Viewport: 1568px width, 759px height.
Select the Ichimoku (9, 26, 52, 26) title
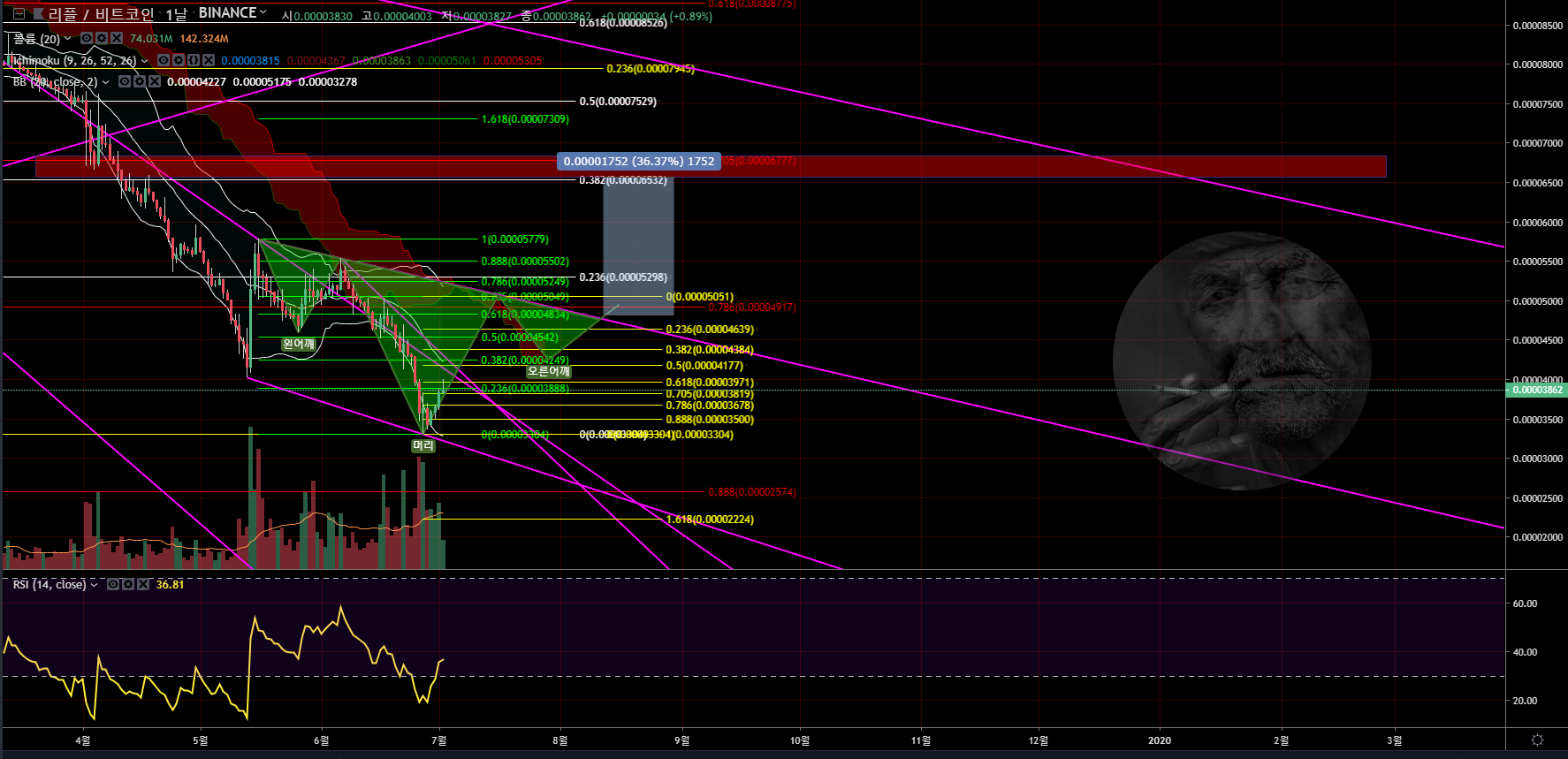pos(75,61)
